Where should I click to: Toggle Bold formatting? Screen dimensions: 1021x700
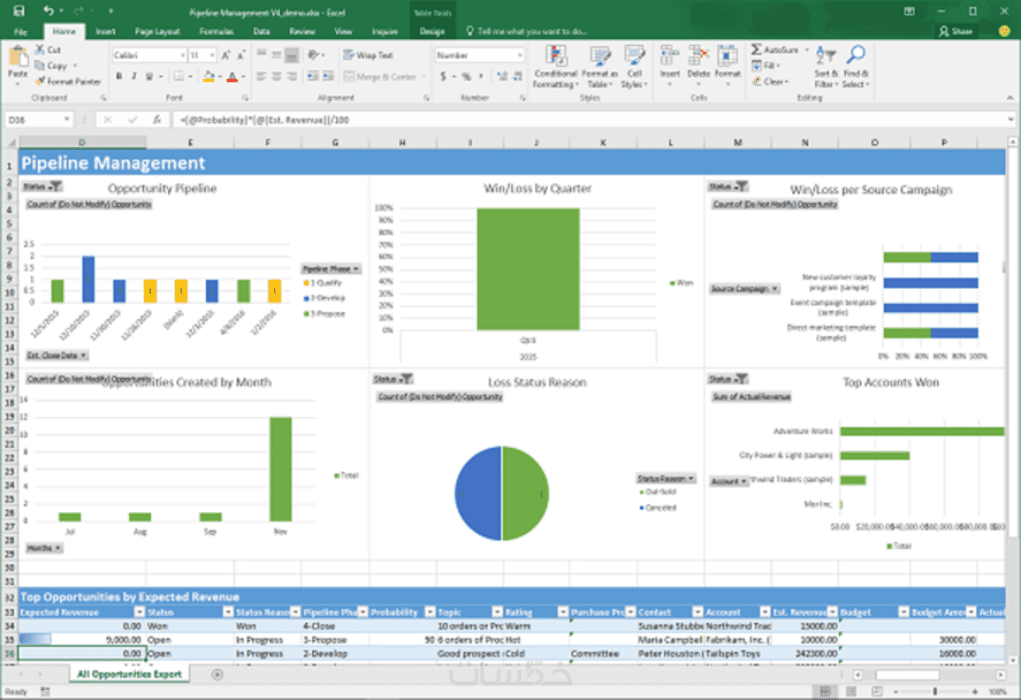point(119,77)
